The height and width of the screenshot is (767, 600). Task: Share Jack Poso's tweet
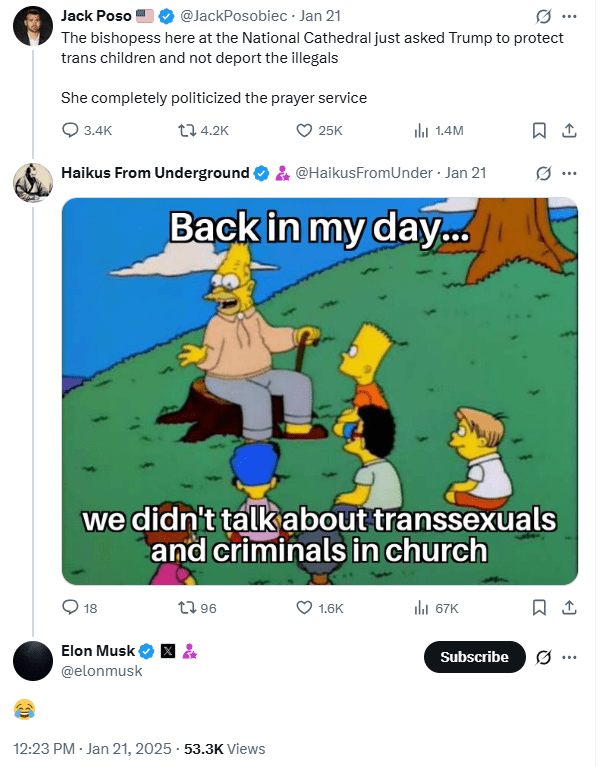[569, 130]
